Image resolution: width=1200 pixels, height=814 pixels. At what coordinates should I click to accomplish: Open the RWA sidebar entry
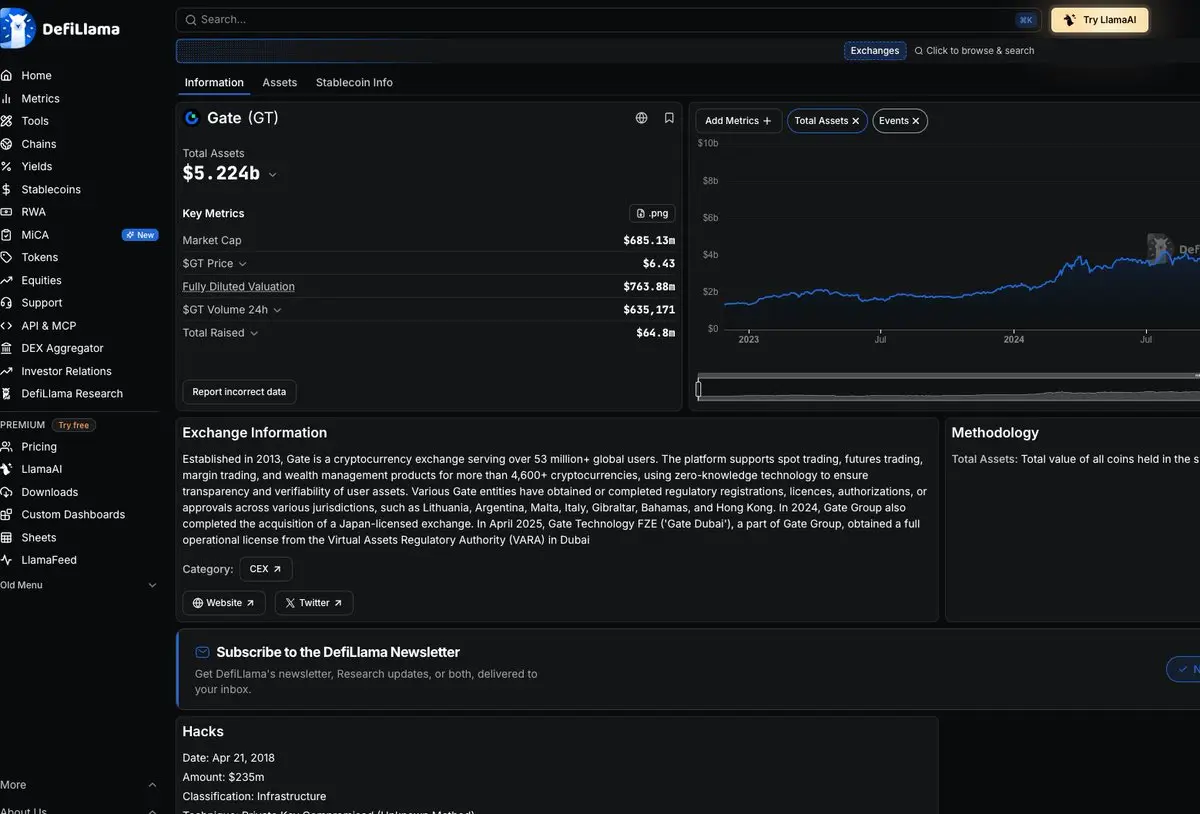pyautogui.click(x=33, y=212)
